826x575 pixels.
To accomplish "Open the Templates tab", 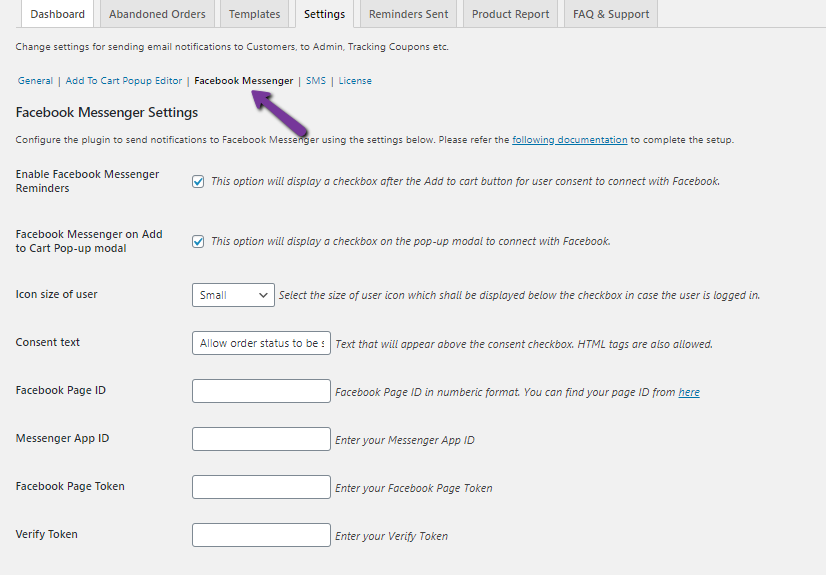I will [x=254, y=14].
